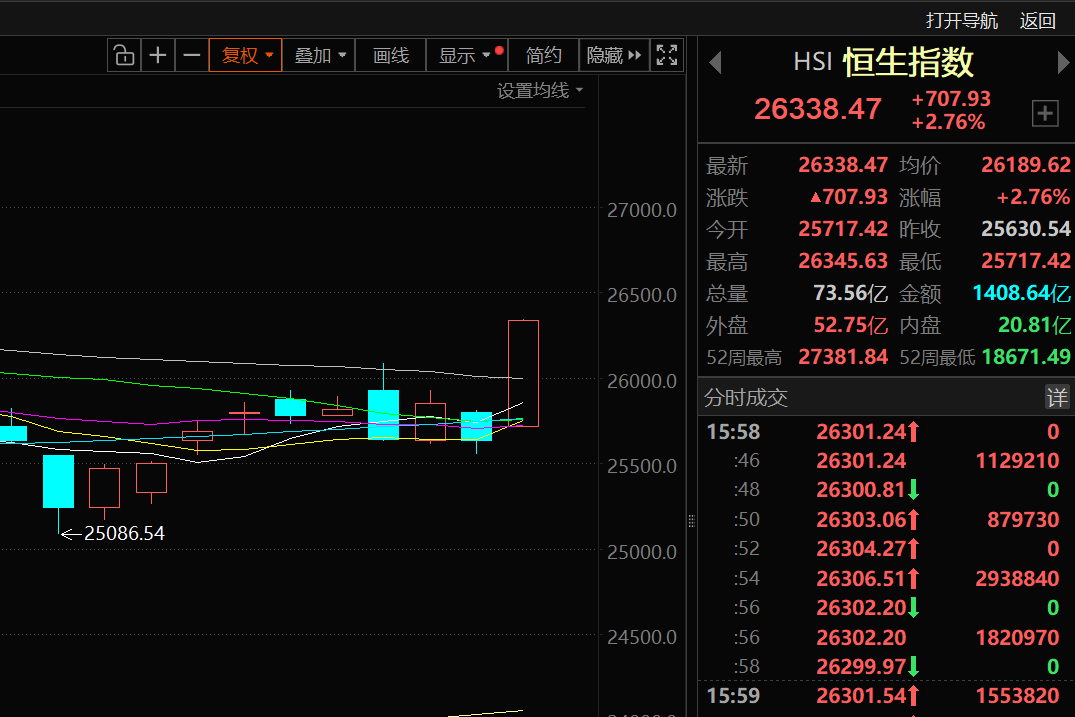
Task: Open the 显示 display dropdown
Action: (466, 56)
